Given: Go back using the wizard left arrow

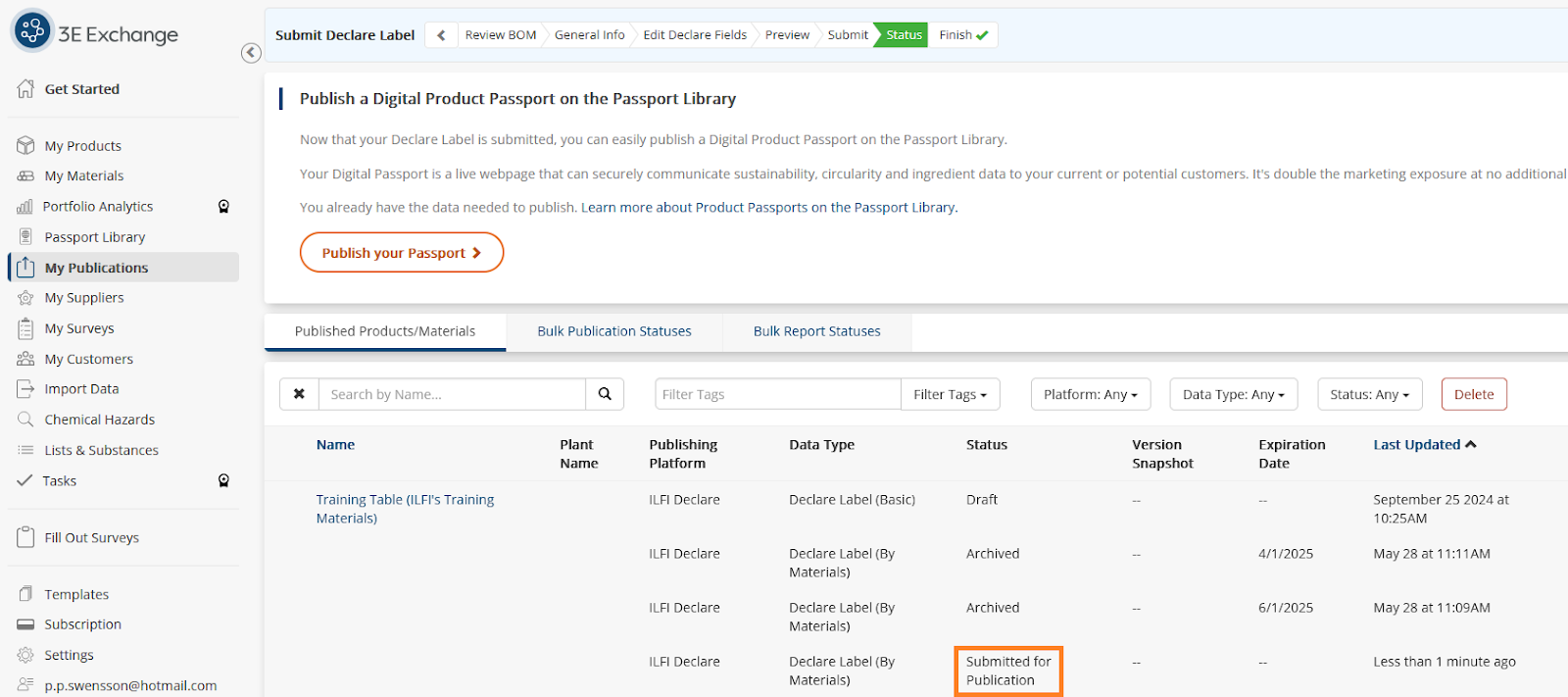Looking at the screenshot, I should click(x=441, y=35).
